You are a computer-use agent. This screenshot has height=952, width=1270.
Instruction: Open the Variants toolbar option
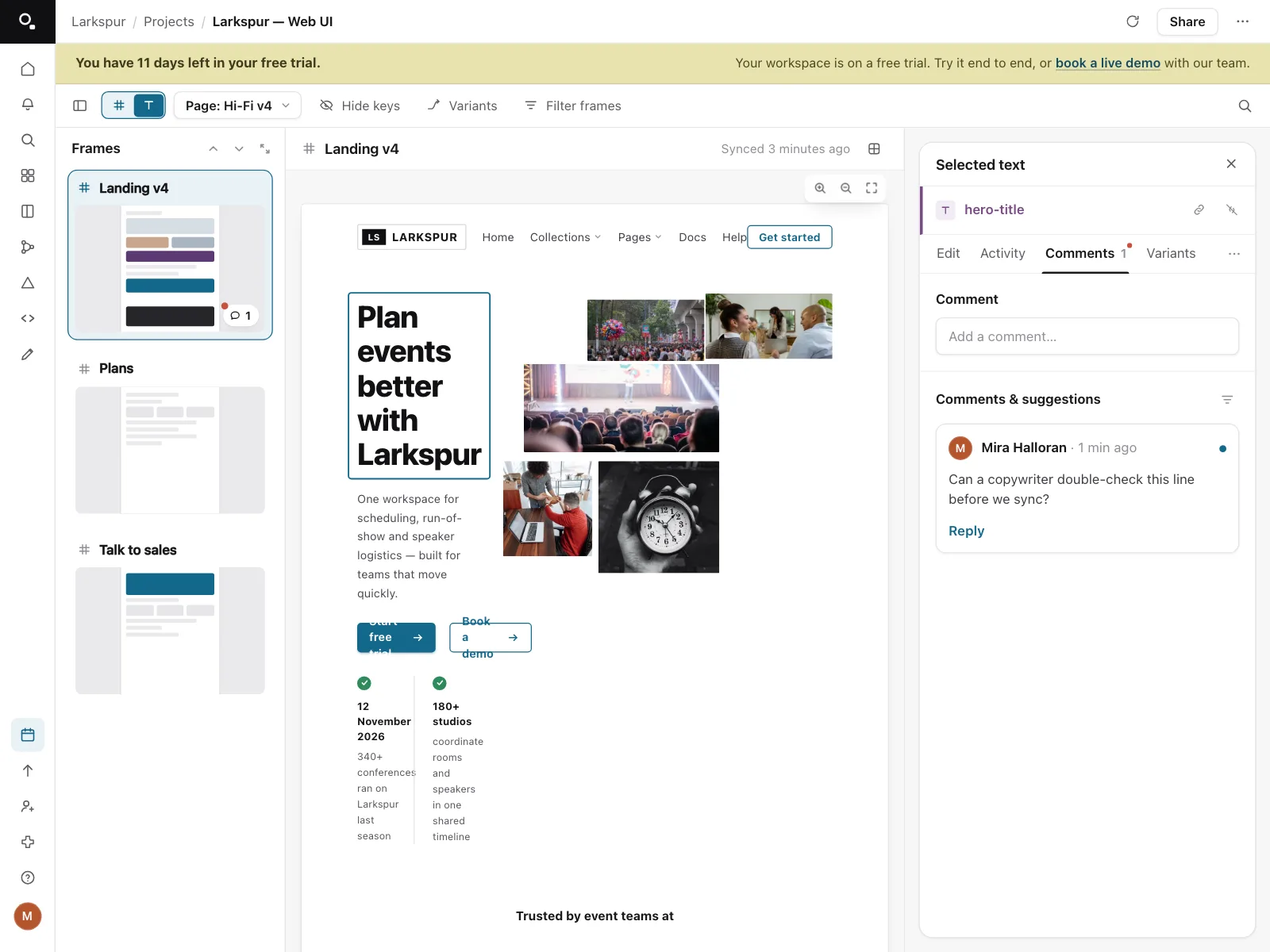coord(463,106)
